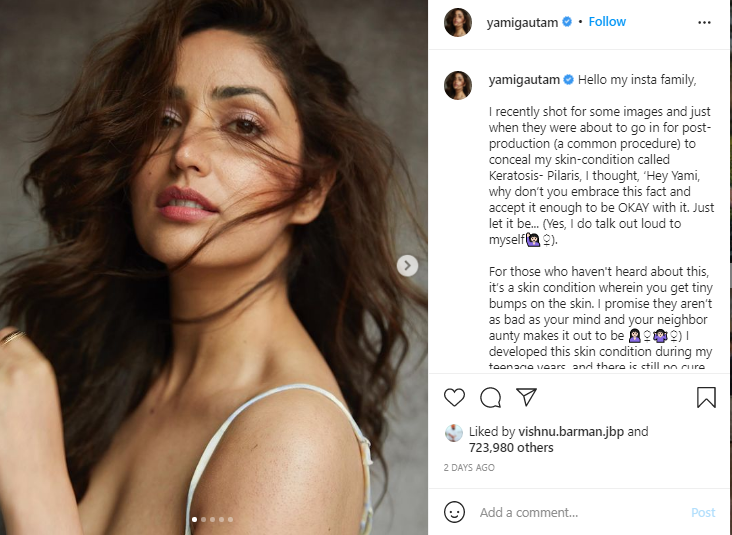
Task: Select the last carousel dot indicator
Action: [x=230, y=519]
